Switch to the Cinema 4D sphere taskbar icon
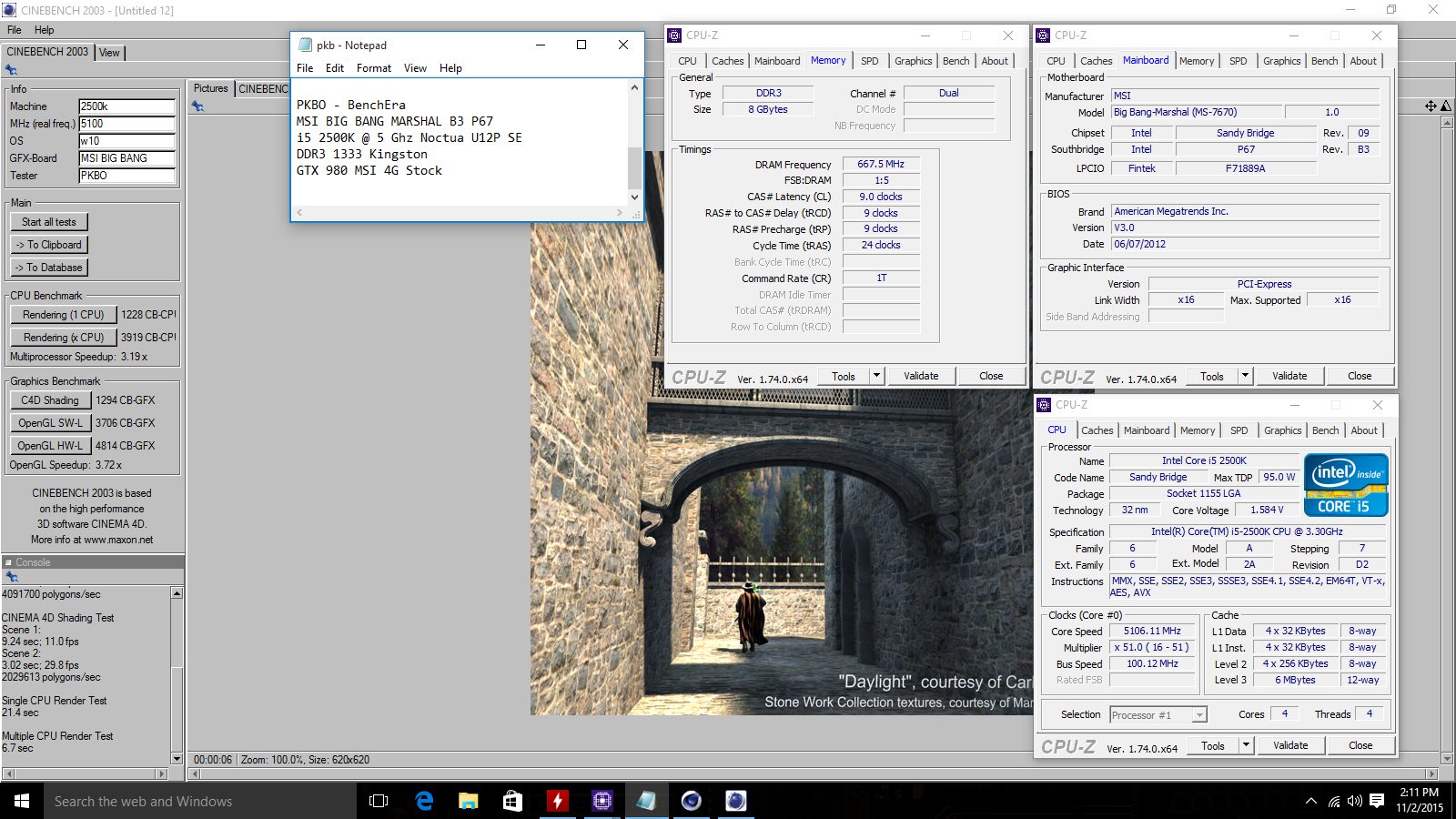The width and height of the screenshot is (1456, 819). pyautogui.click(x=691, y=801)
